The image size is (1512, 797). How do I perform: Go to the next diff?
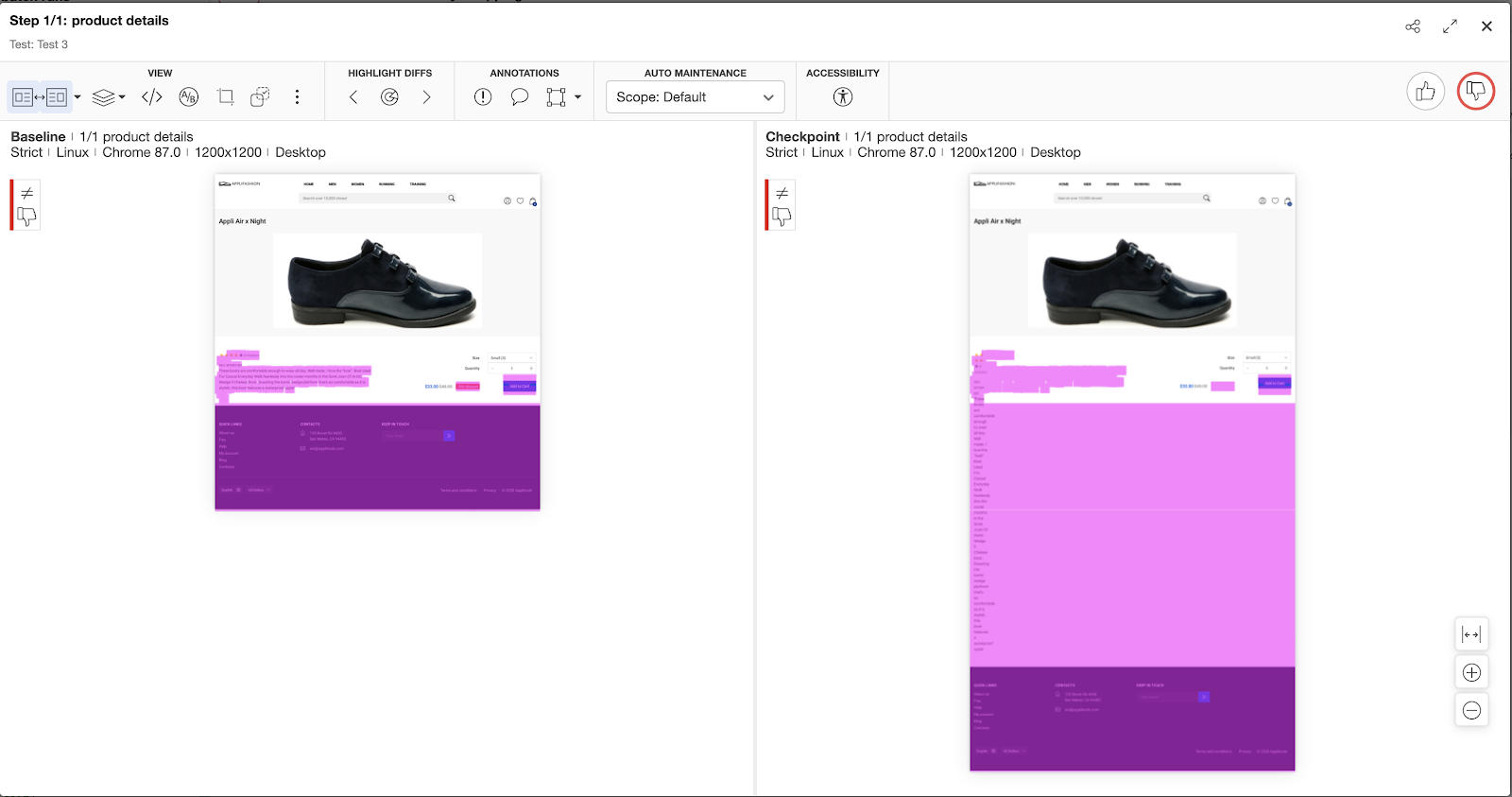pyautogui.click(x=426, y=96)
